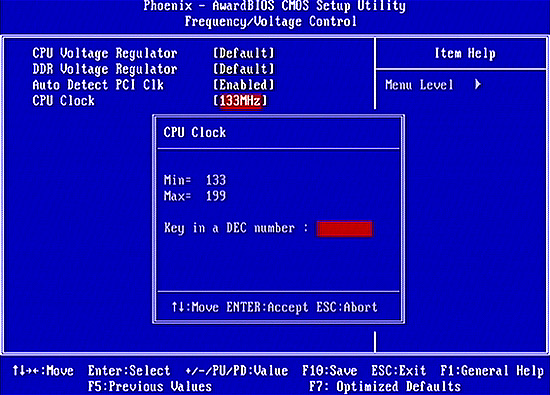Click the Max= 199 value line
This screenshot has height=395, width=550.
pyautogui.click(x=195, y=196)
